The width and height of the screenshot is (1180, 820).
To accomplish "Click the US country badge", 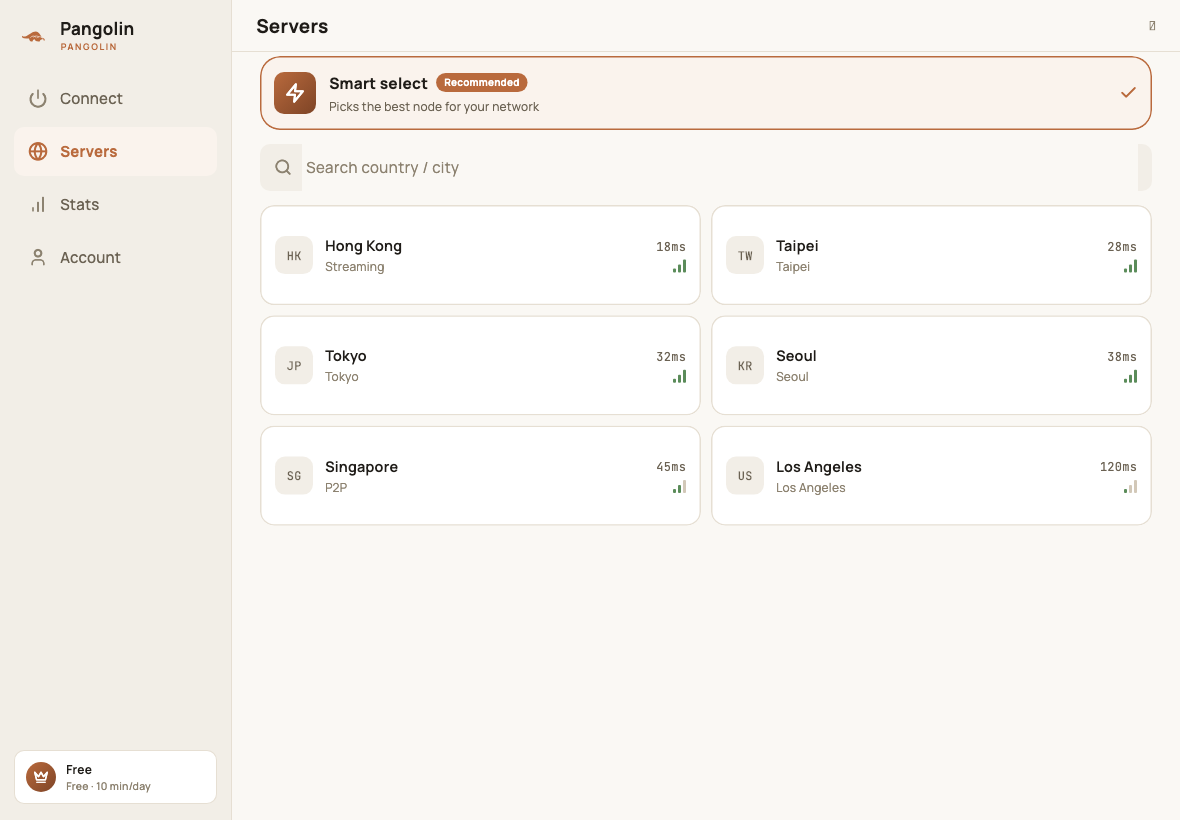I will (745, 476).
